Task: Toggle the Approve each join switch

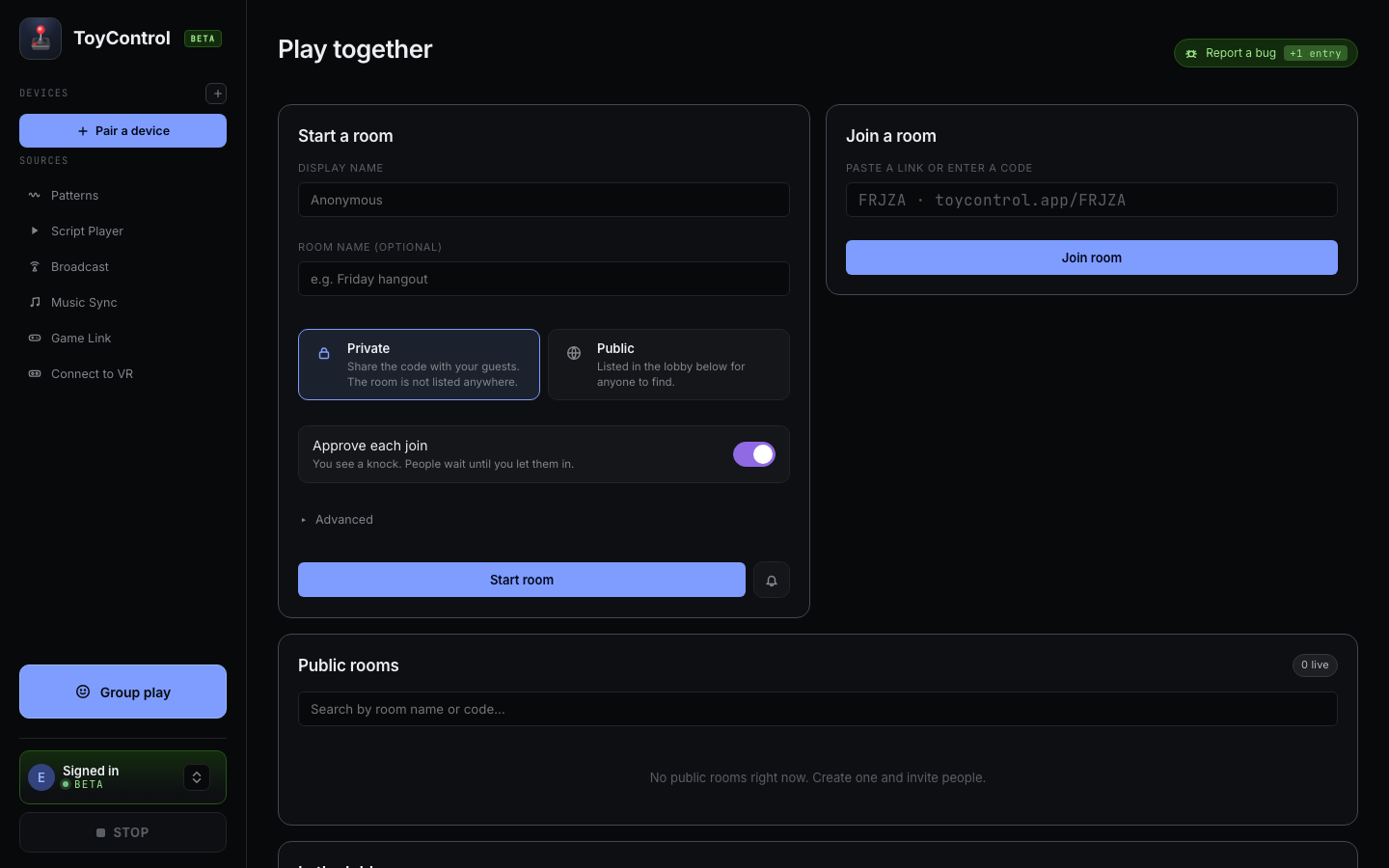Action: click(x=754, y=454)
